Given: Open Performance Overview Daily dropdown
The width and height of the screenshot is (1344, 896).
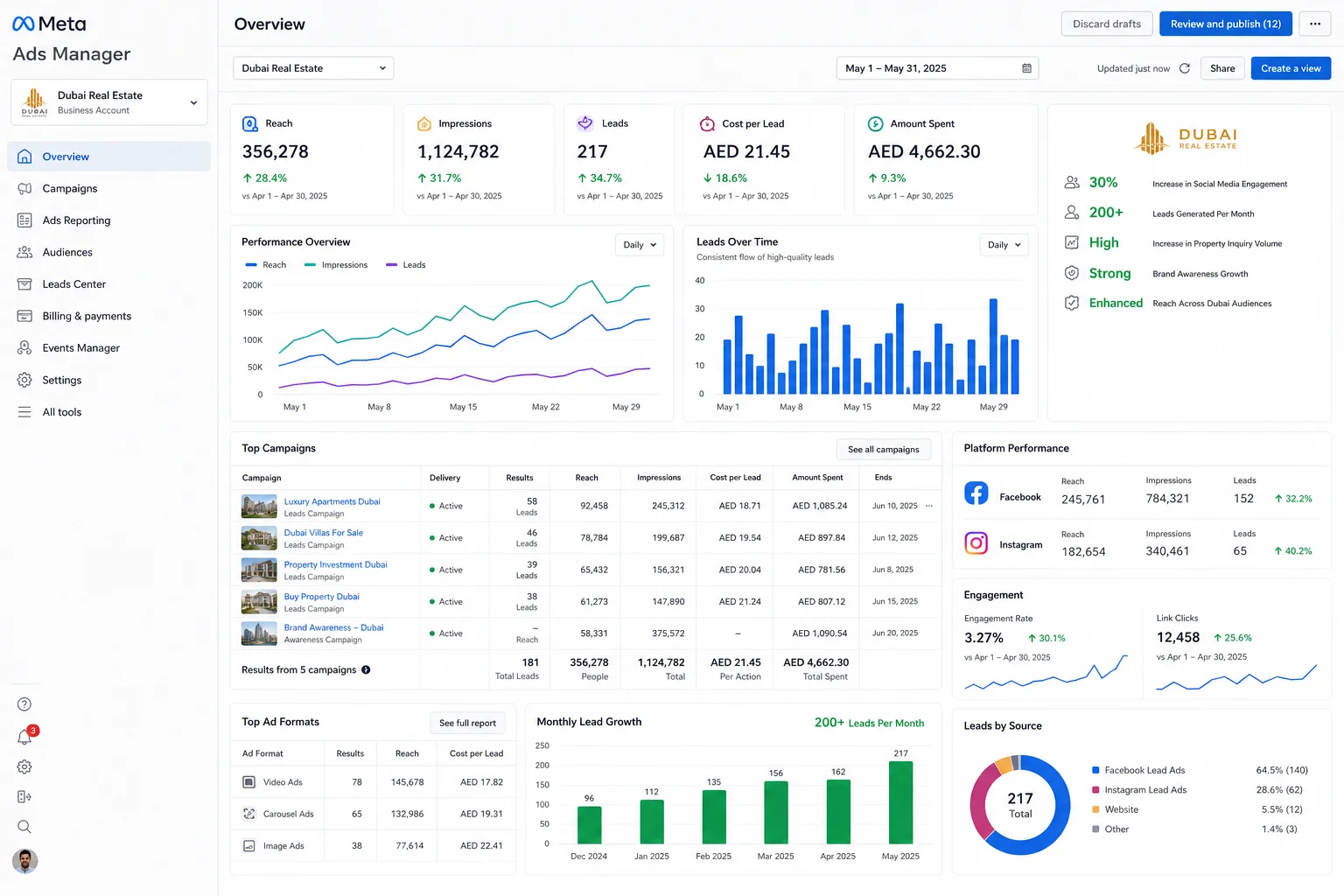Looking at the screenshot, I should click(x=640, y=245).
